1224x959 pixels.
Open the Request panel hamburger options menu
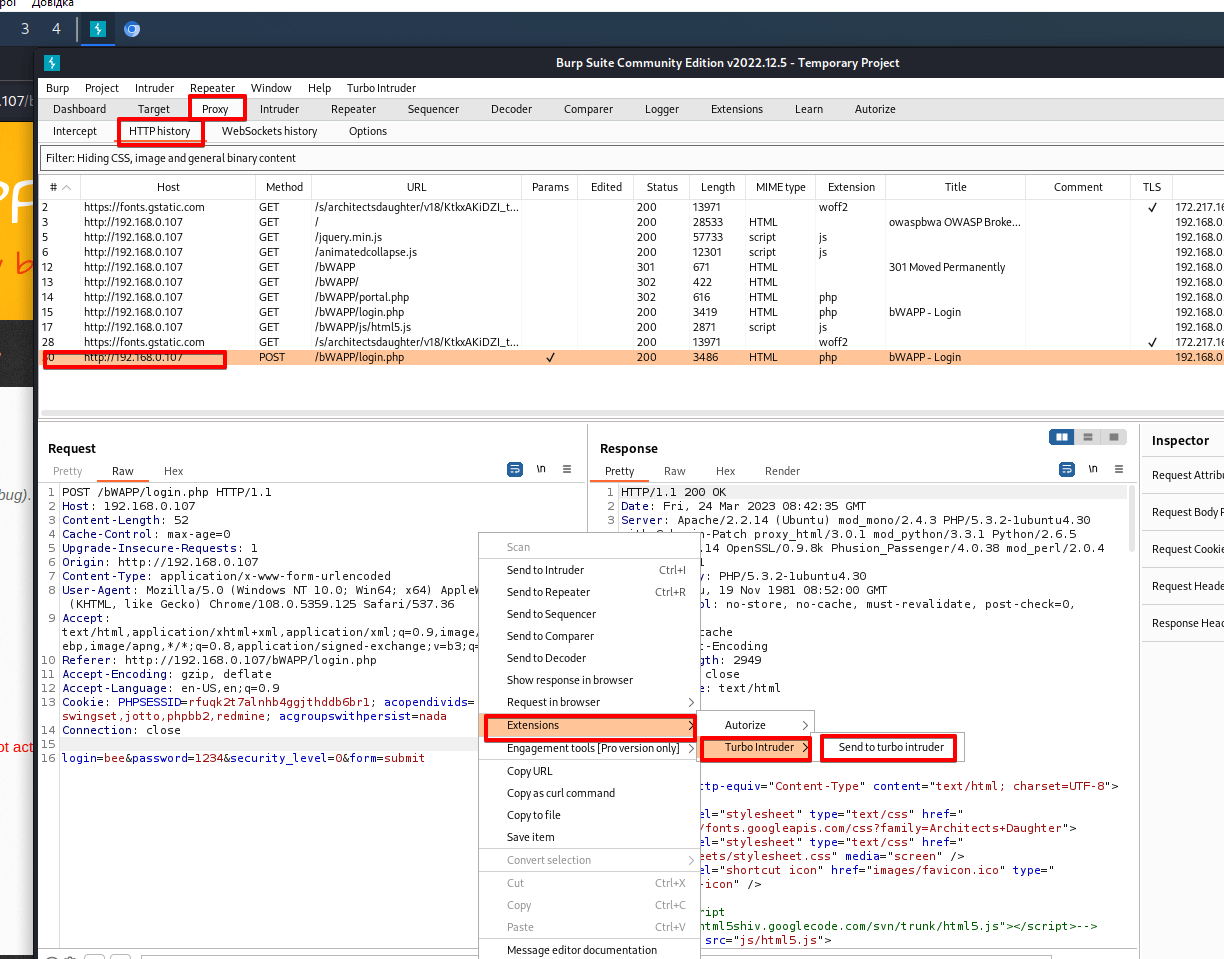click(x=567, y=469)
